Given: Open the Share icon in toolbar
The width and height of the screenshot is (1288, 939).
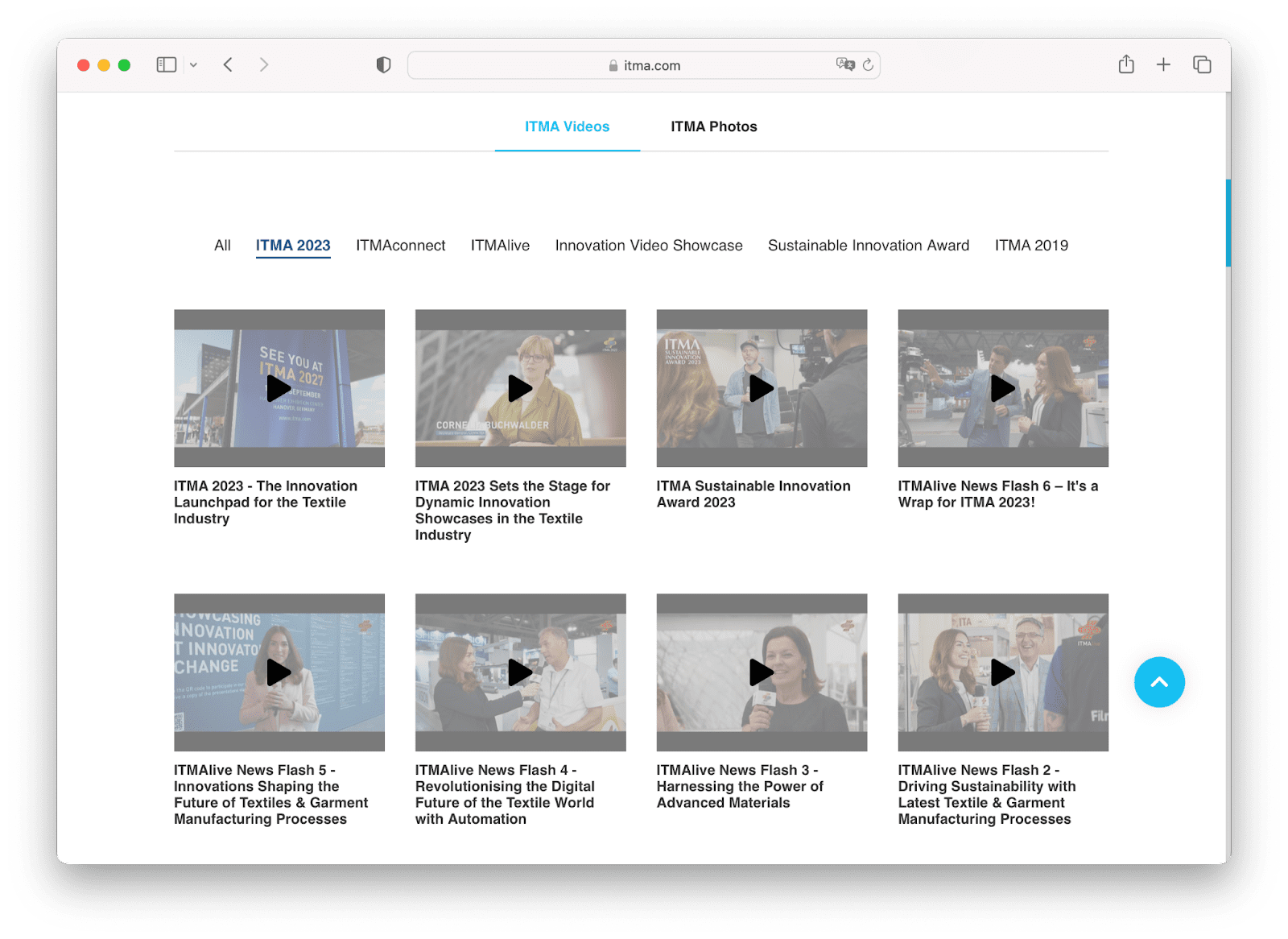Looking at the screenshot, I should 1126,64.
